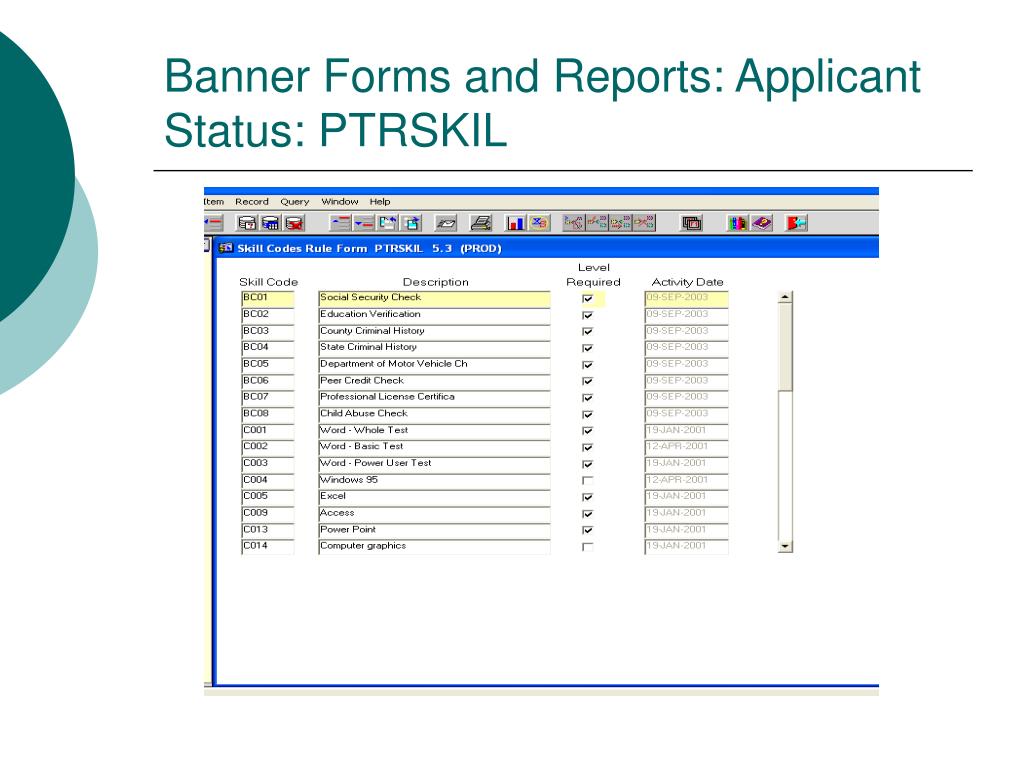Click the eraser clear icon
Screen dimensions: 1024x768
445,223
